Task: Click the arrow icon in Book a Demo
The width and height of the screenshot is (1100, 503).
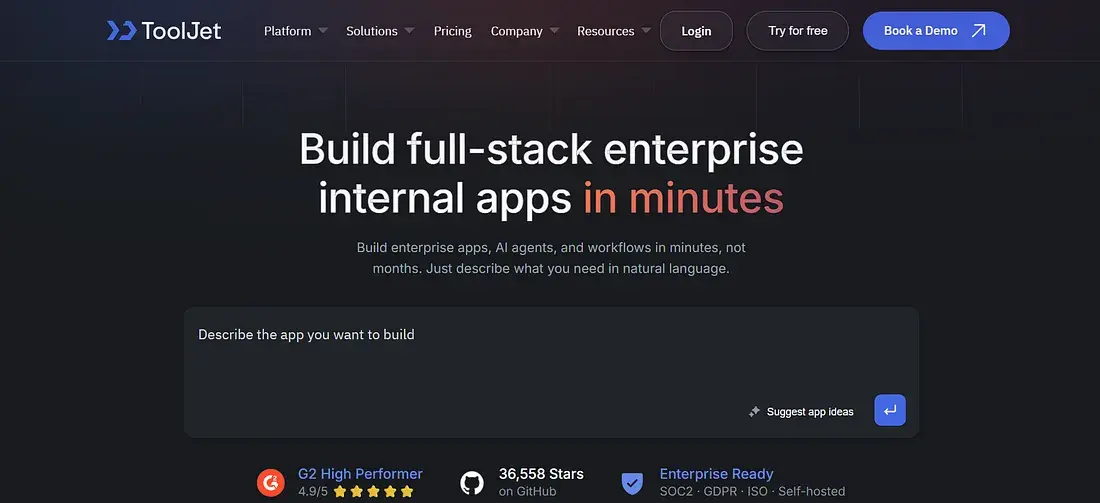Action: [979, 31]
